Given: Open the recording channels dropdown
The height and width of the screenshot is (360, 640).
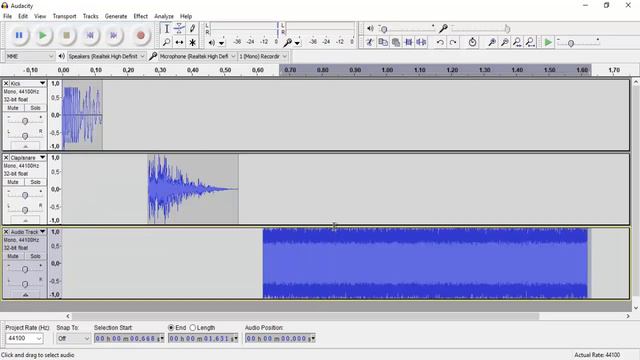Looking at the screenshot, I should coord(263,56).
